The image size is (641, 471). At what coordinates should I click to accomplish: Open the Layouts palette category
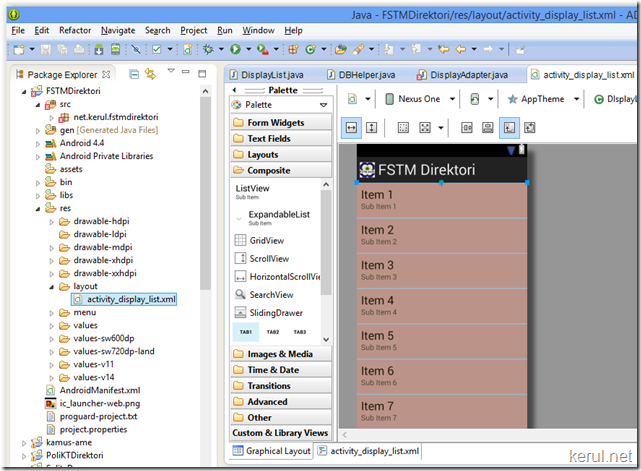280,155
